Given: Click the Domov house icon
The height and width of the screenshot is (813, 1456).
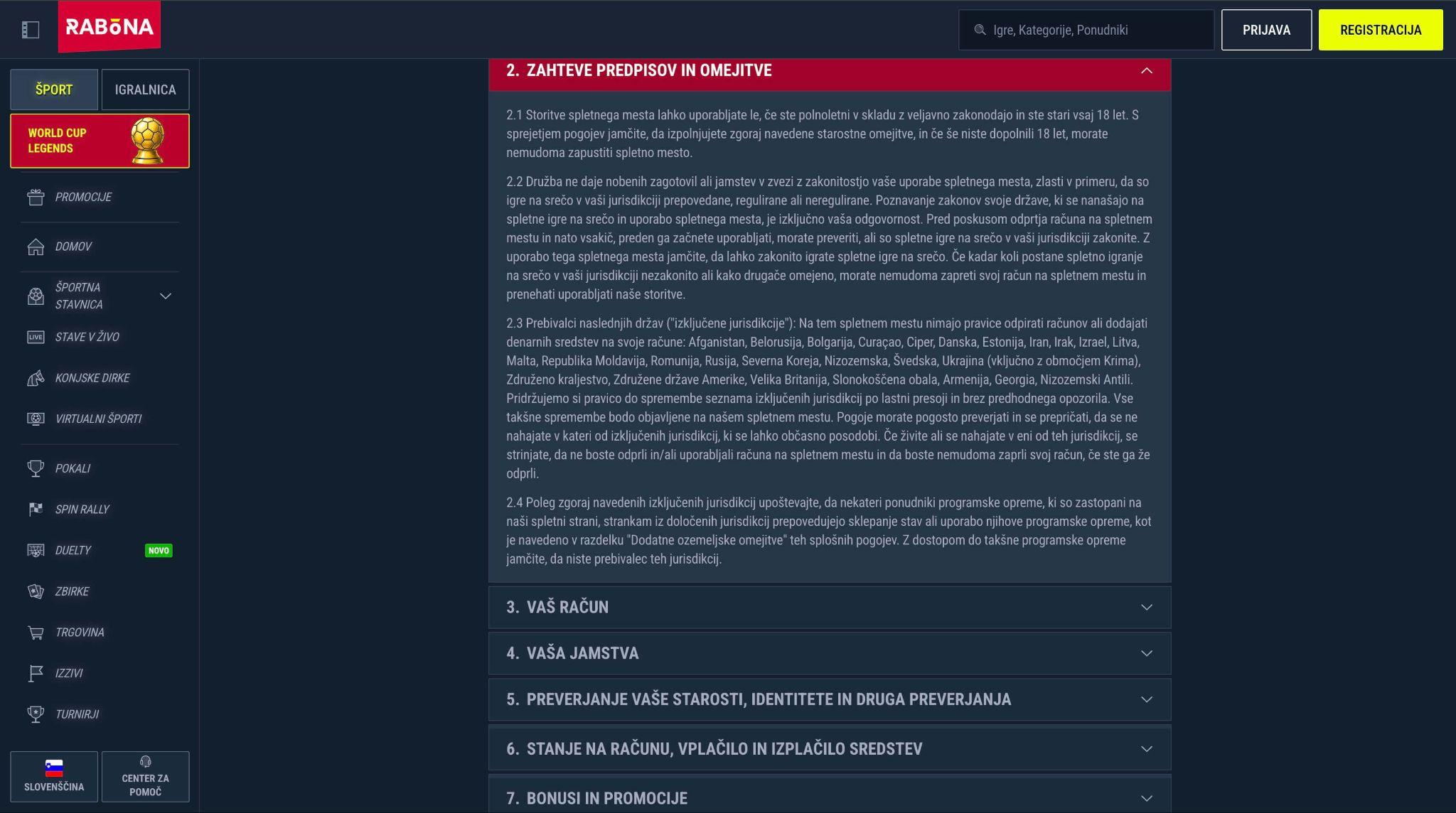Looking at the screenshot, I should pyautogui.click(x=36, y=247).
